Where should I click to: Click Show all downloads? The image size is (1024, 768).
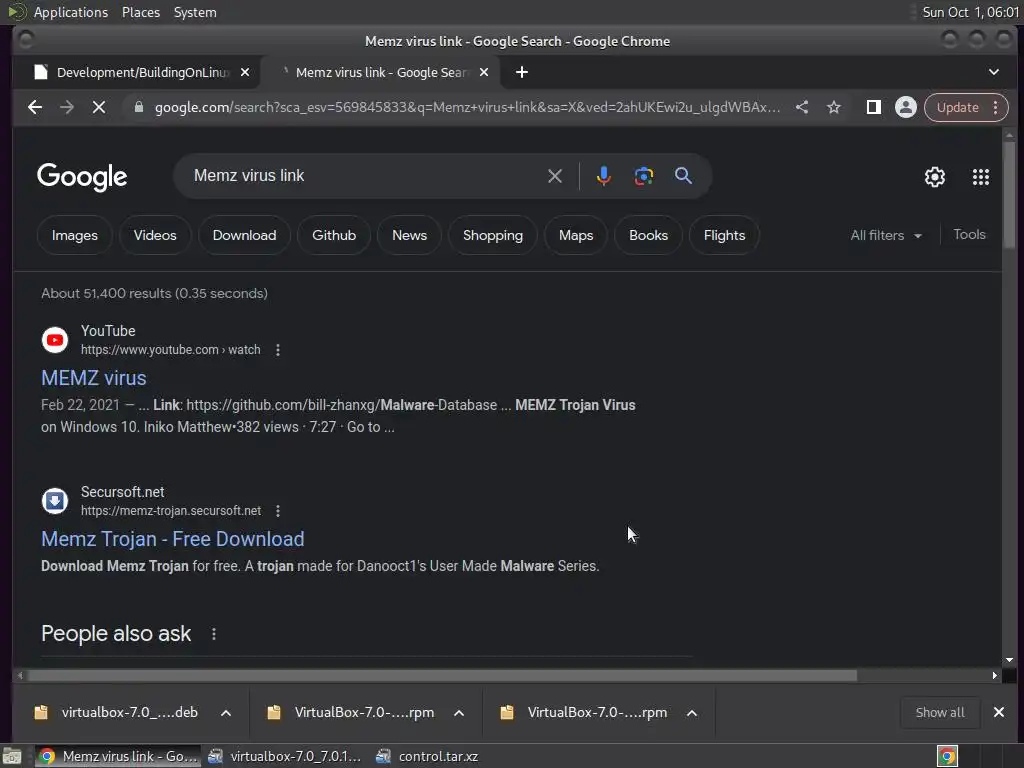point(940,712)
